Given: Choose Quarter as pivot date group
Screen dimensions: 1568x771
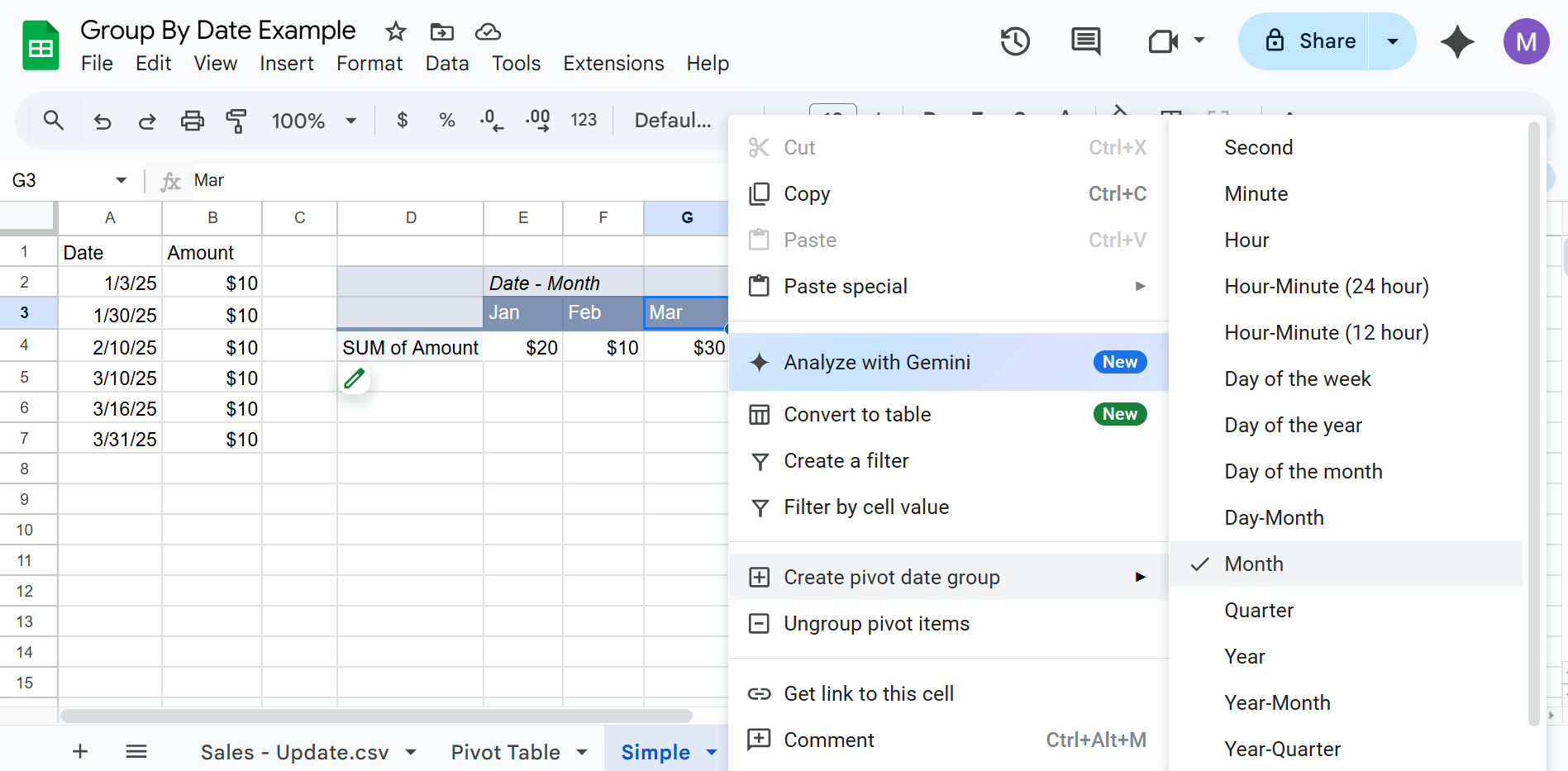Looking at the screenshot, I should 1259,610.
